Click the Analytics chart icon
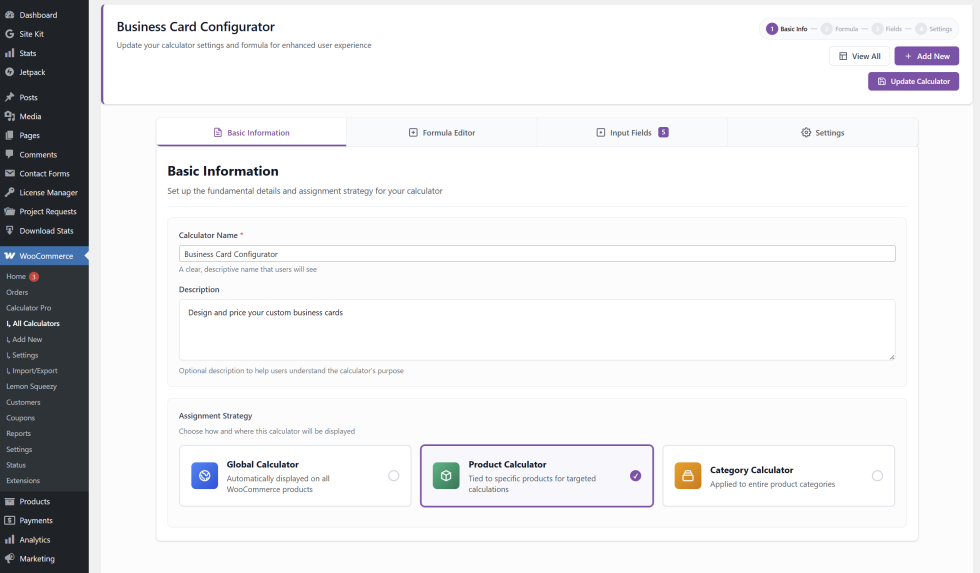 tap(9, 539)
